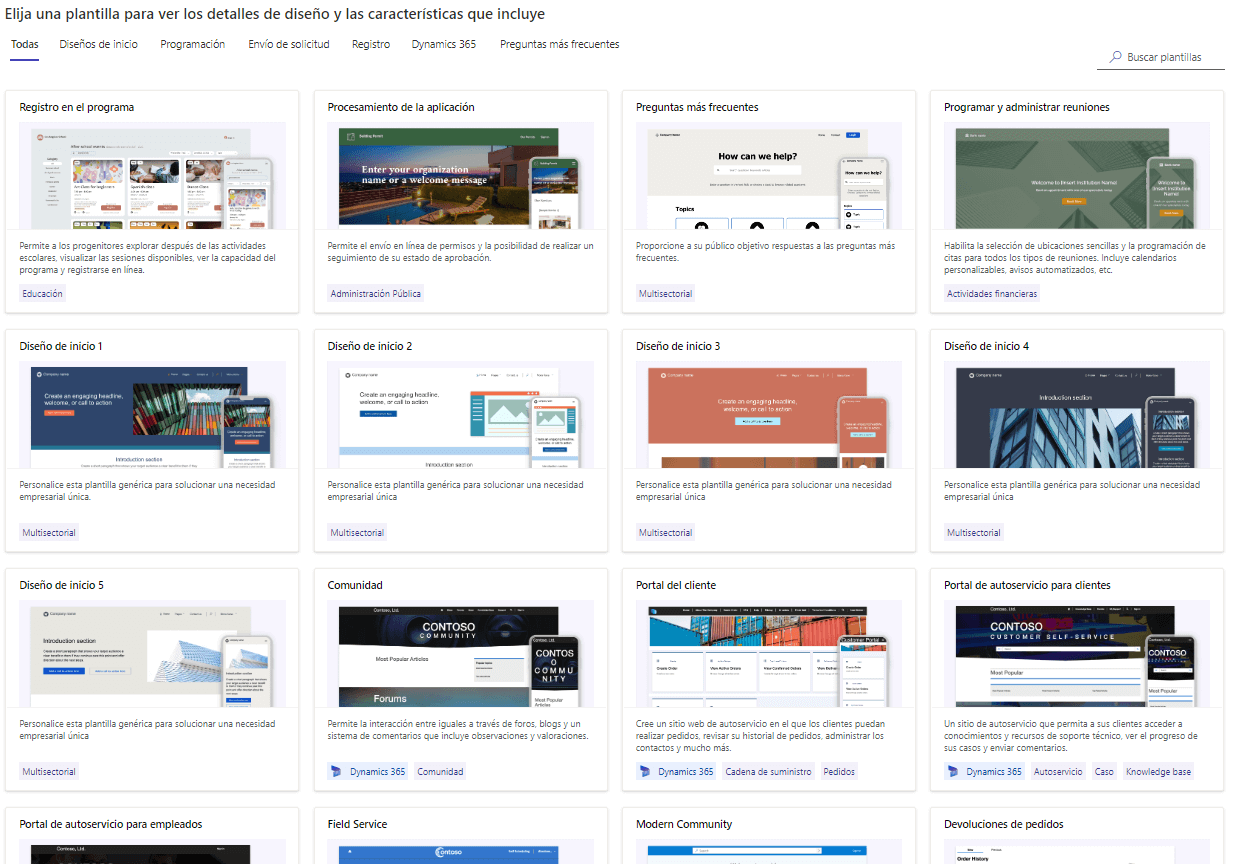Viewport: 1234px width, 864px height.
Task: Select the Diseño de inicio 1 thumbnail
Action: pyautogui.click(x=152, y=415)
